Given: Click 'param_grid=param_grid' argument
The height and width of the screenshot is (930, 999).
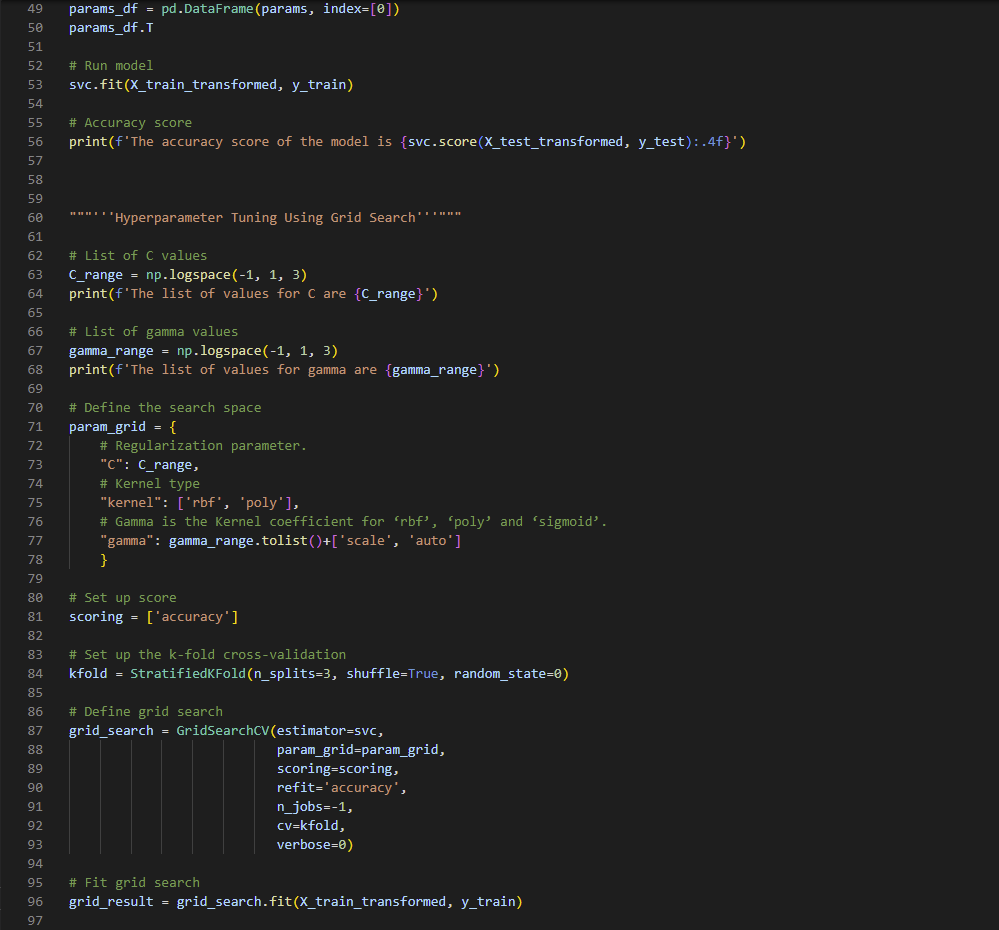Looking at the screenshot, I should pyautogui.click(x=357, y=750).
